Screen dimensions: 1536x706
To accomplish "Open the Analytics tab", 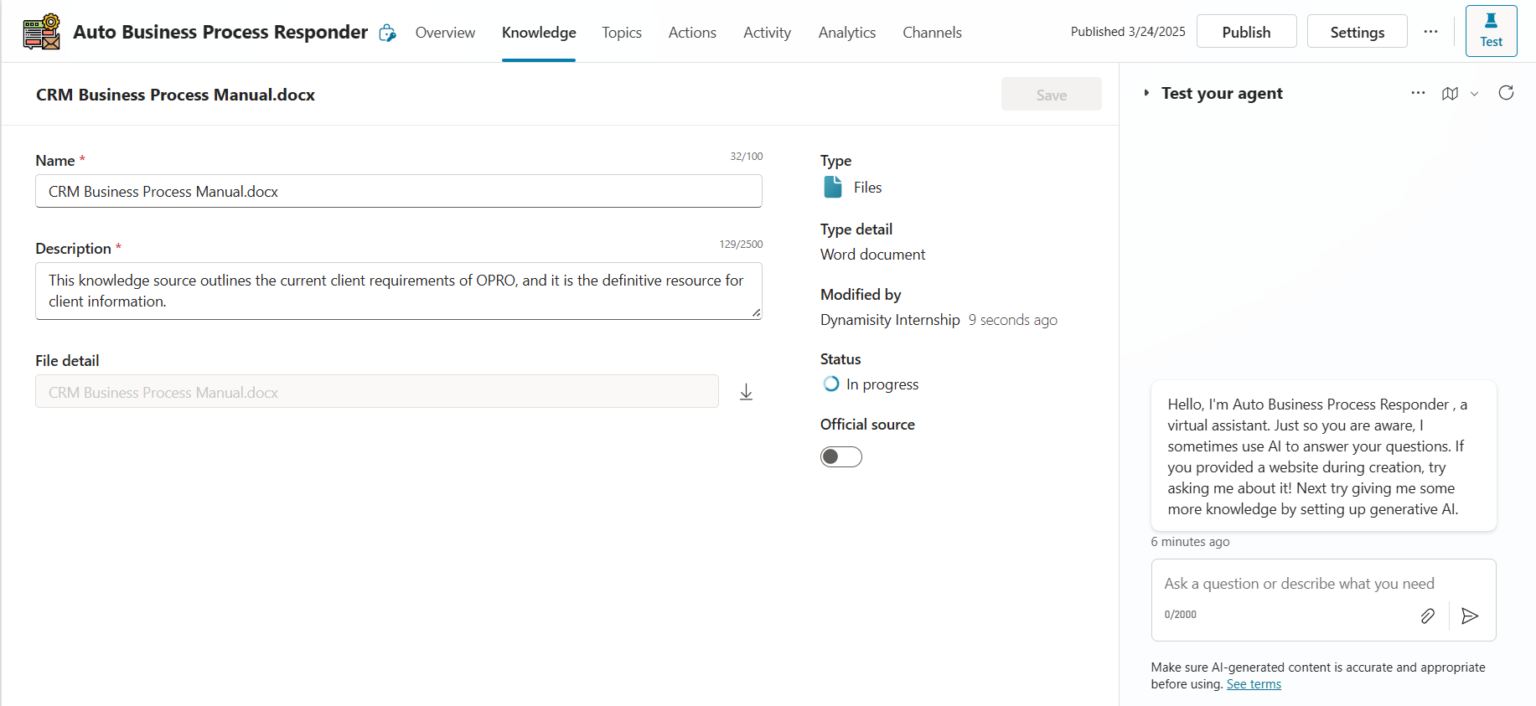I will tap(846, 32).
